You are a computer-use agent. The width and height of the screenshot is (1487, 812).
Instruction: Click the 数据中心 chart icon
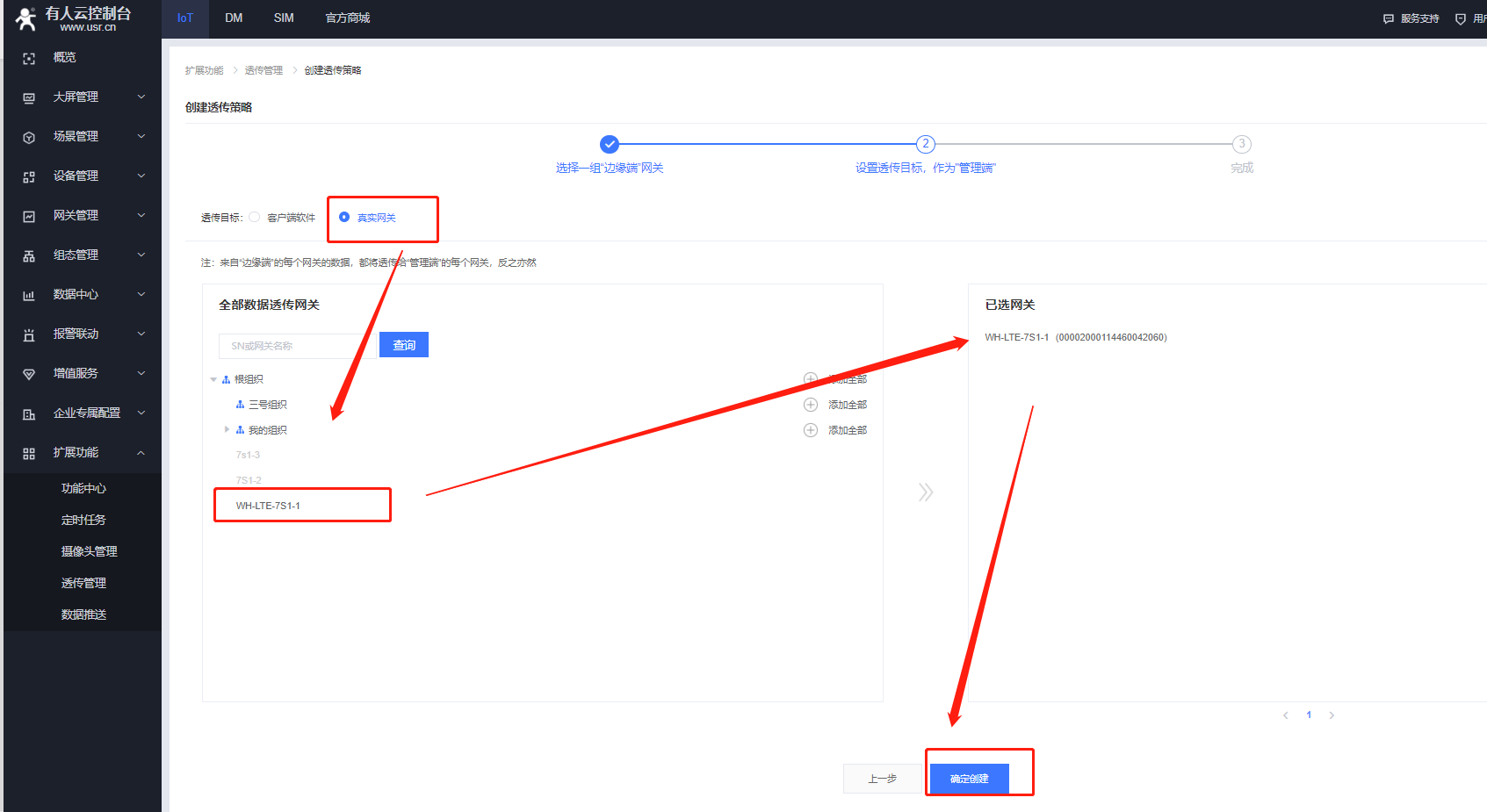click(29, 295)
